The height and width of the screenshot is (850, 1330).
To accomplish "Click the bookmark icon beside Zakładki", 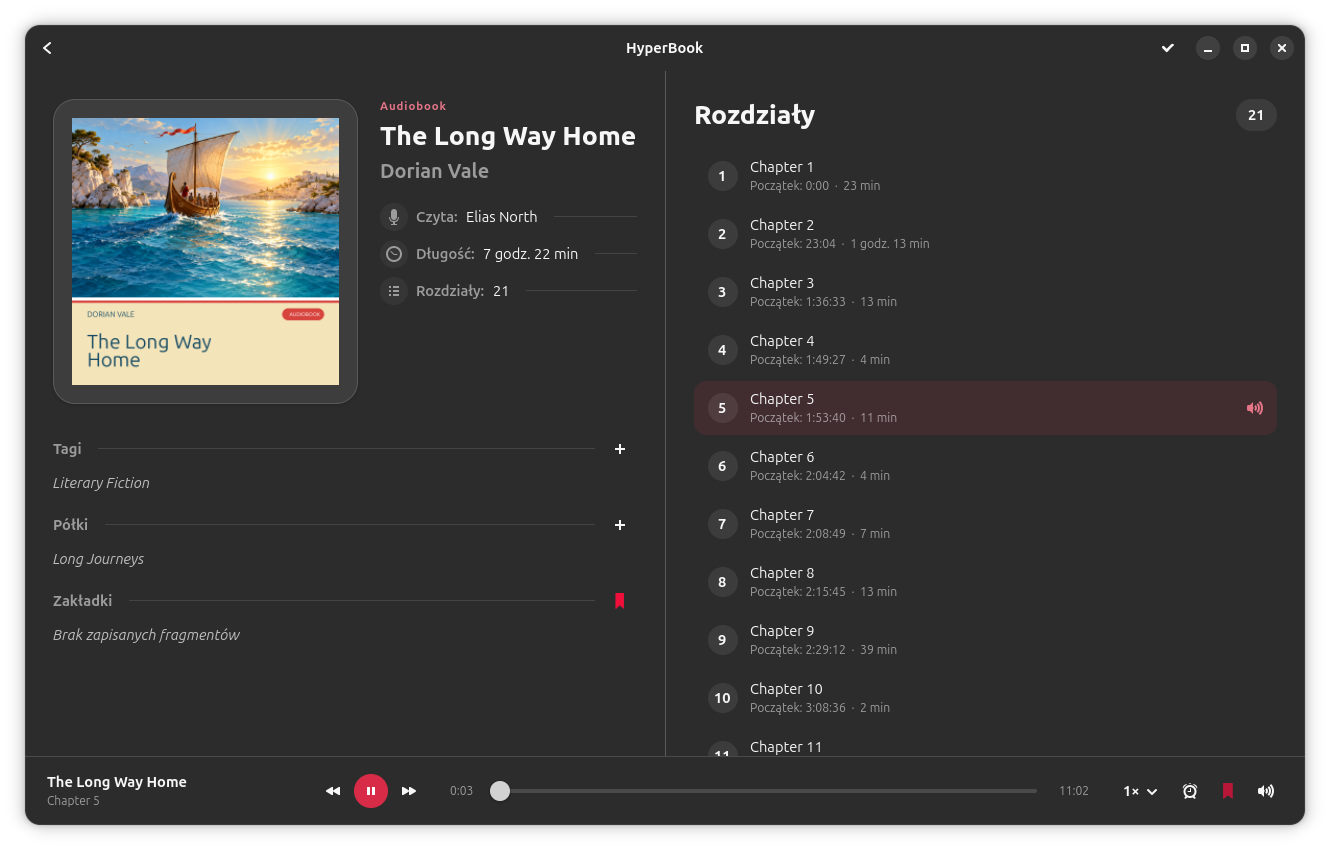I will pos(620,601).
